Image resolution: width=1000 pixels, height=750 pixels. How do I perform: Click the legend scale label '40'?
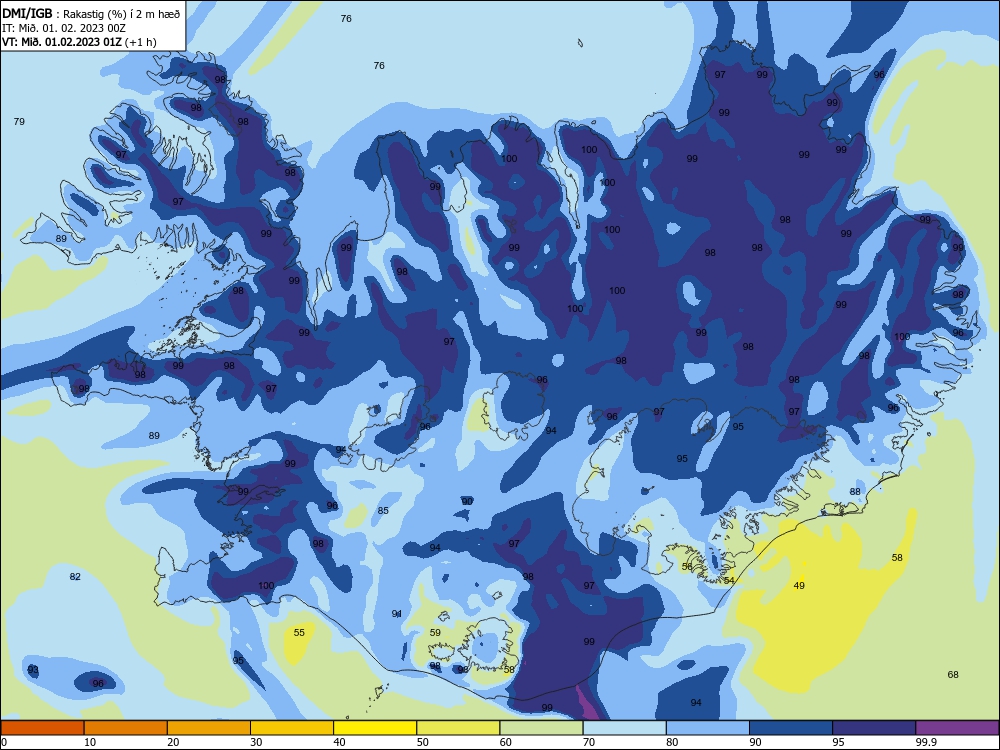pyautogui.click(x=339, y=742)
